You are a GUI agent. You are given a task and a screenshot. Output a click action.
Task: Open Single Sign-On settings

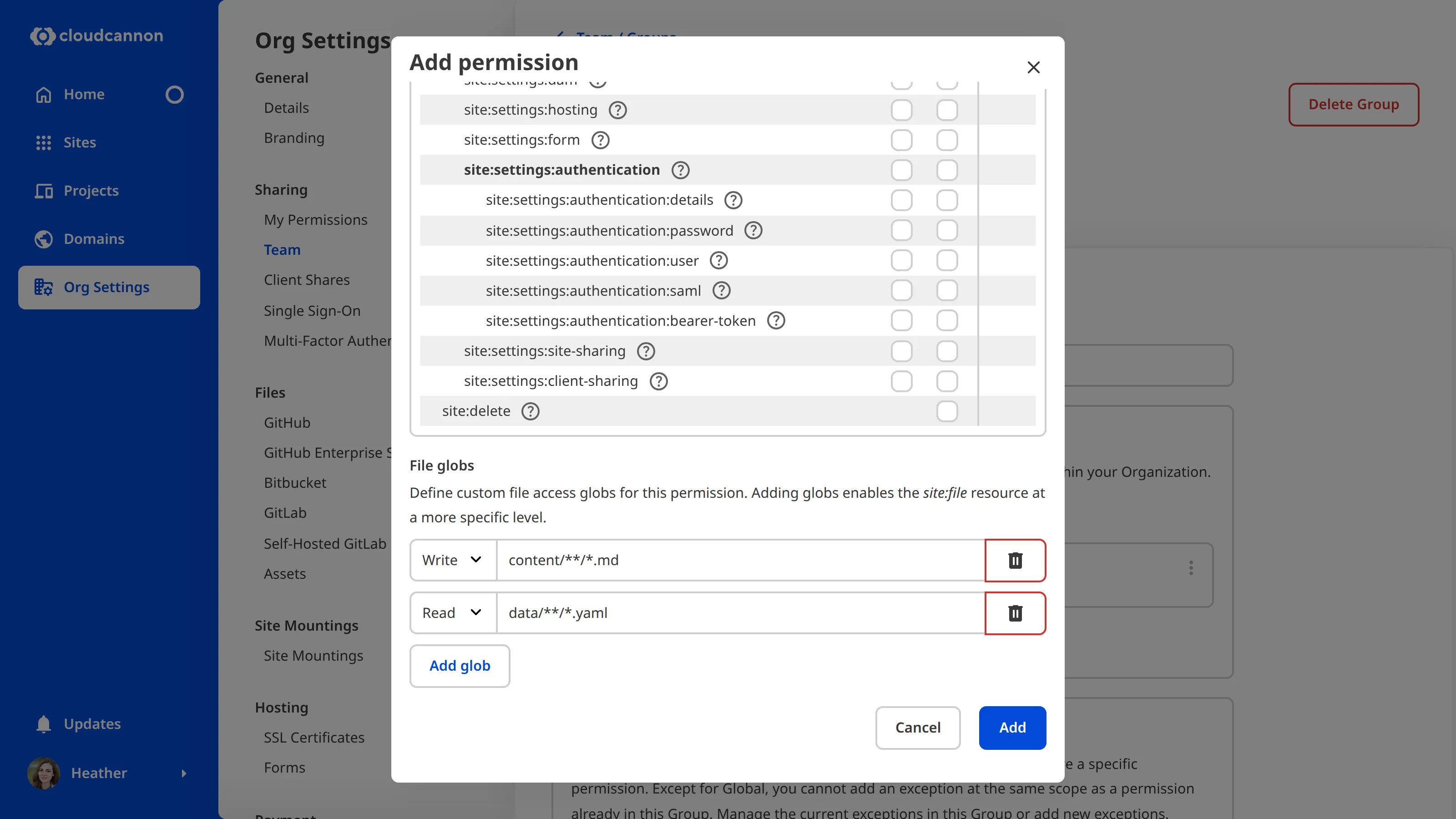click(312, 310)
